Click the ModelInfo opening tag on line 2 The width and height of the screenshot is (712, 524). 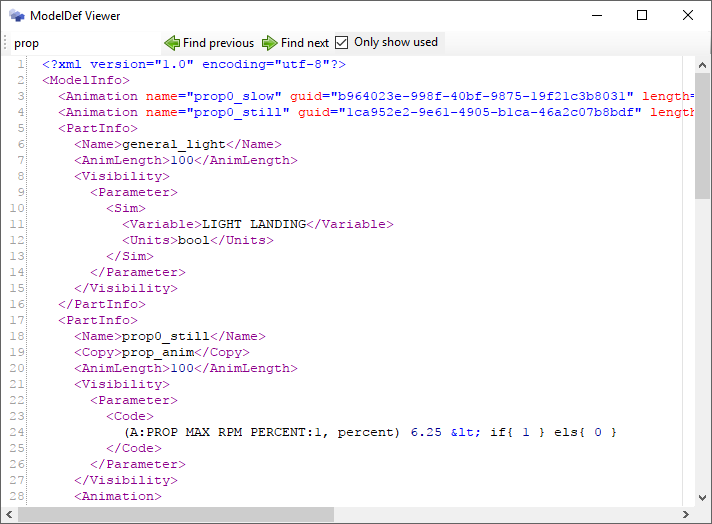click(x=86, y=80)
